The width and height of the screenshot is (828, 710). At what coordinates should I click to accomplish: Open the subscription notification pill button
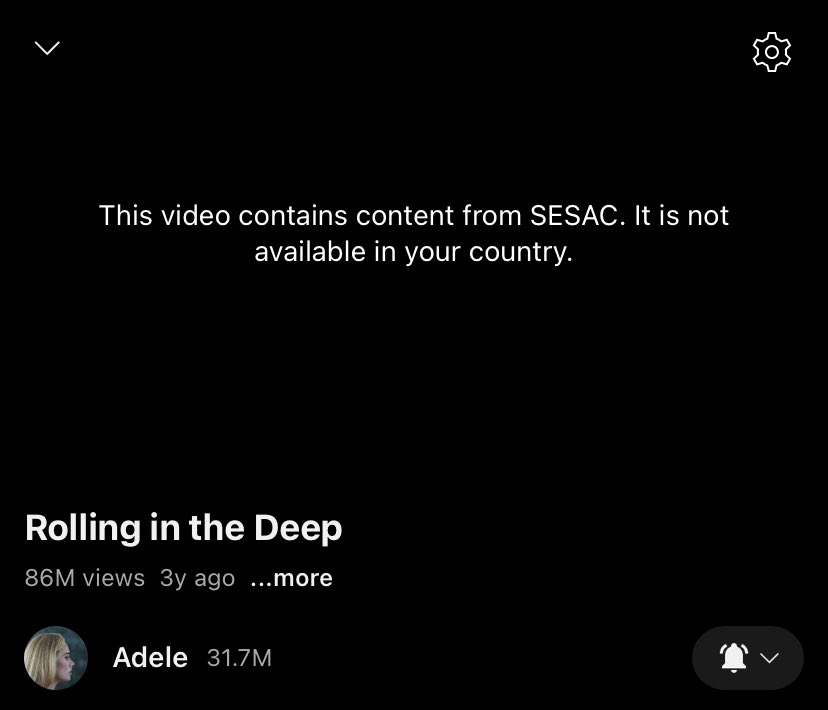point(748,658)
